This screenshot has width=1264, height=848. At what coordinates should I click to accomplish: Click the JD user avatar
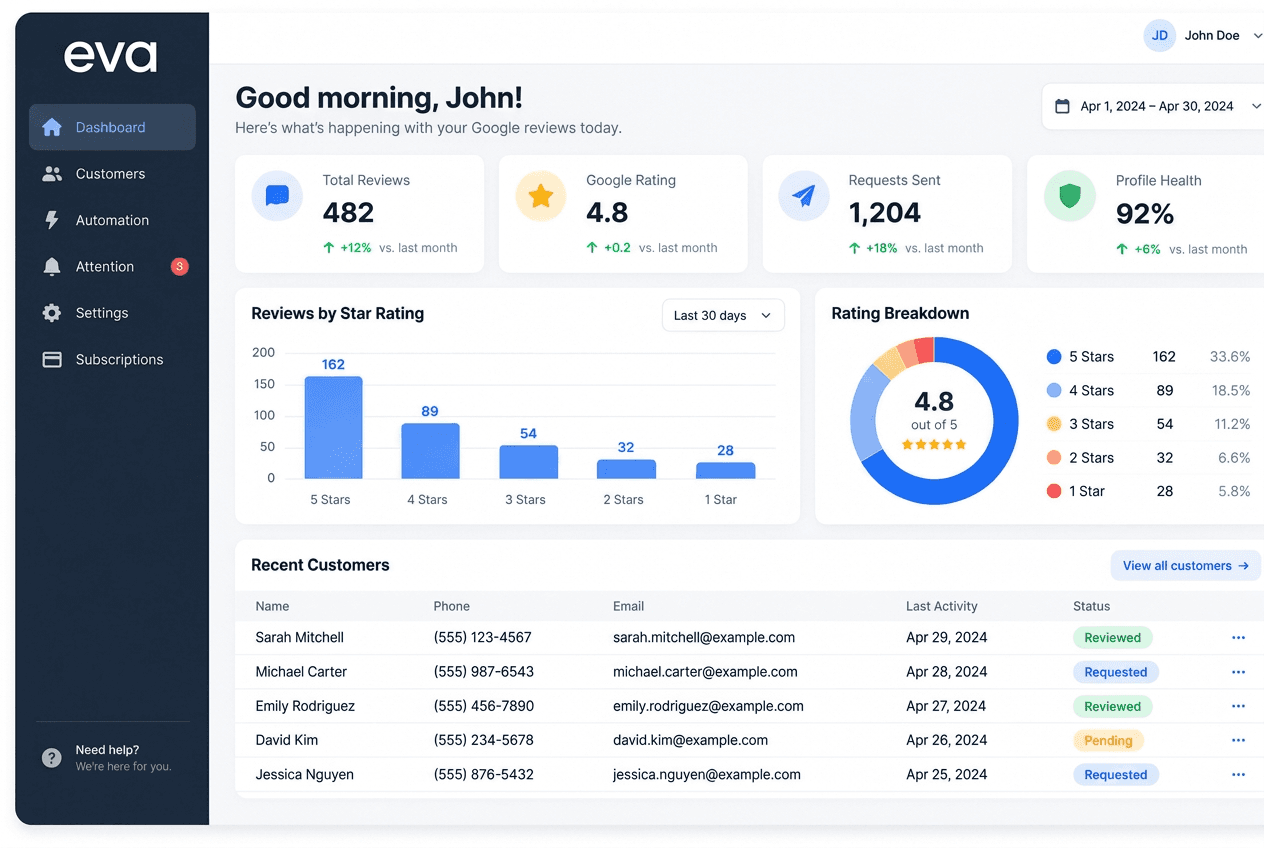coord(1160,36)
